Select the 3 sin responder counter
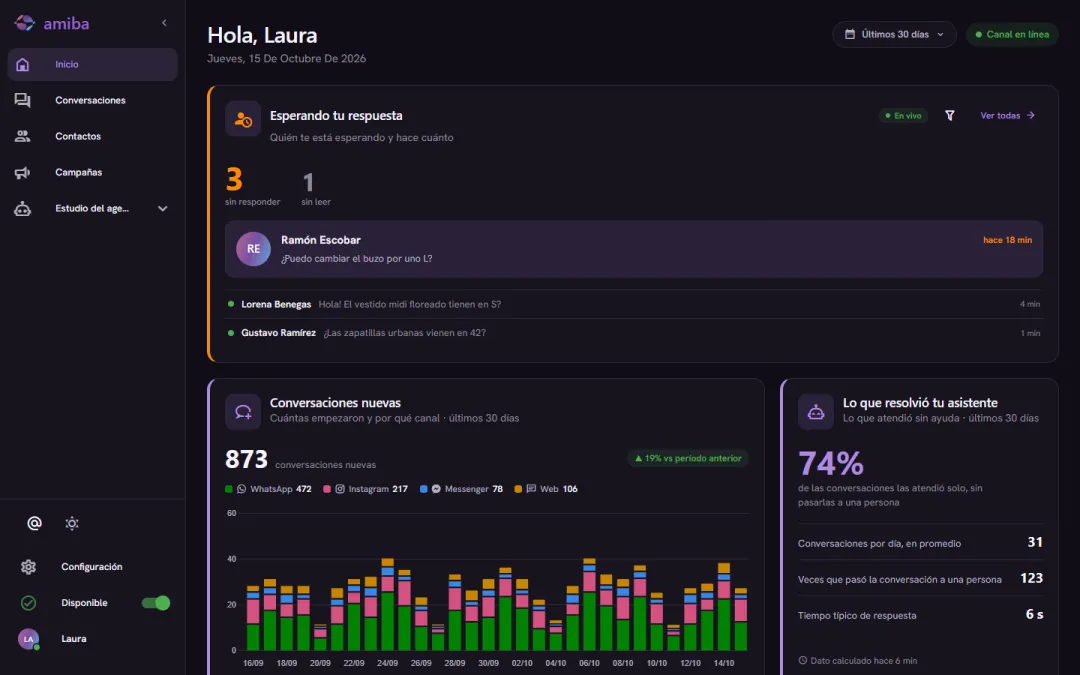 pos(252,186)
